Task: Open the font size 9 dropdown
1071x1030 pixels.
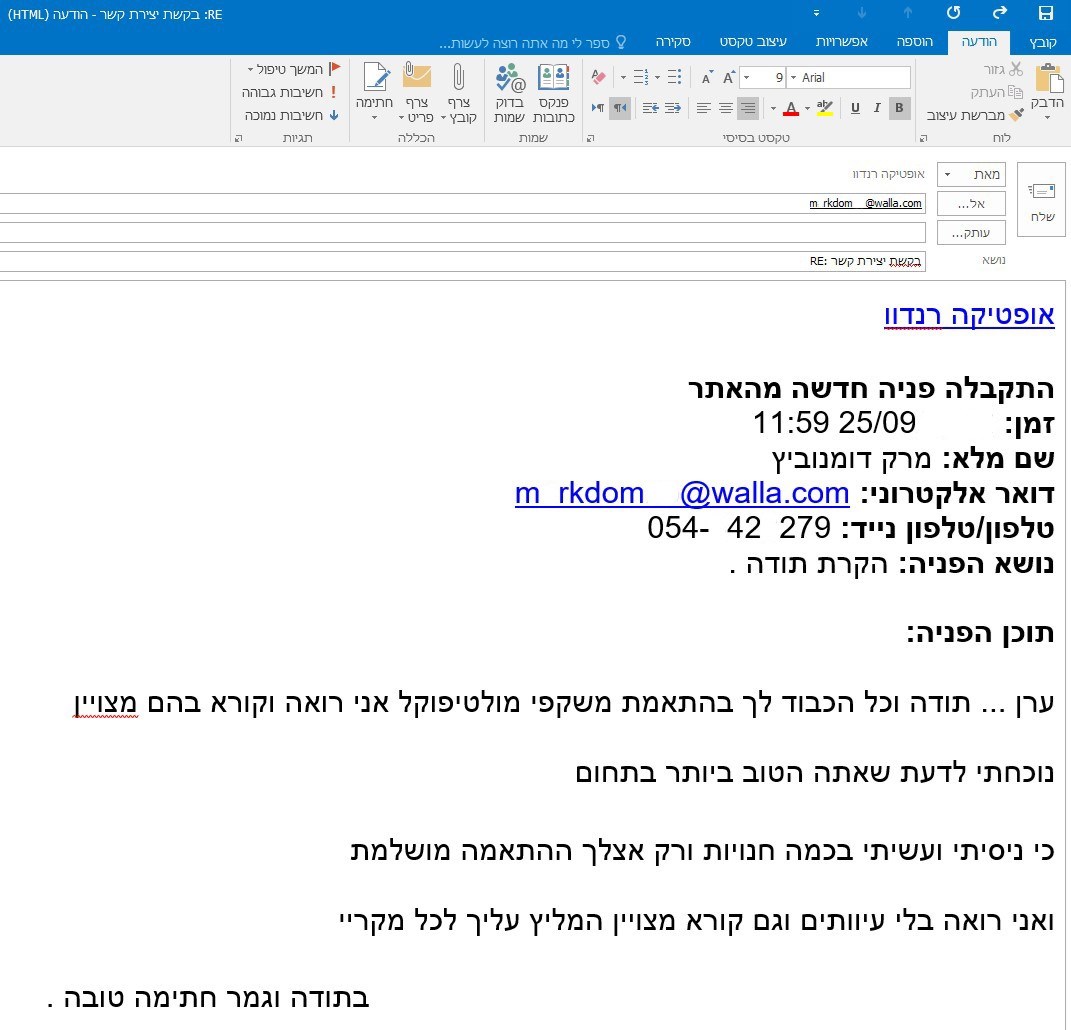Action: coord(747,78)
